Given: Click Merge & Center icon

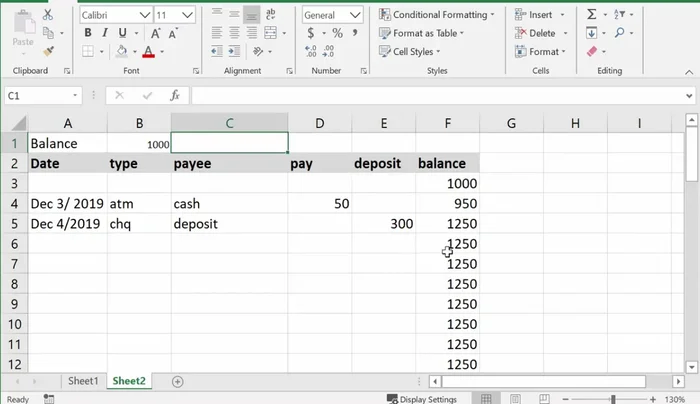Looking at the screenshot, I should pyautogui.click(x=271, y=33).
